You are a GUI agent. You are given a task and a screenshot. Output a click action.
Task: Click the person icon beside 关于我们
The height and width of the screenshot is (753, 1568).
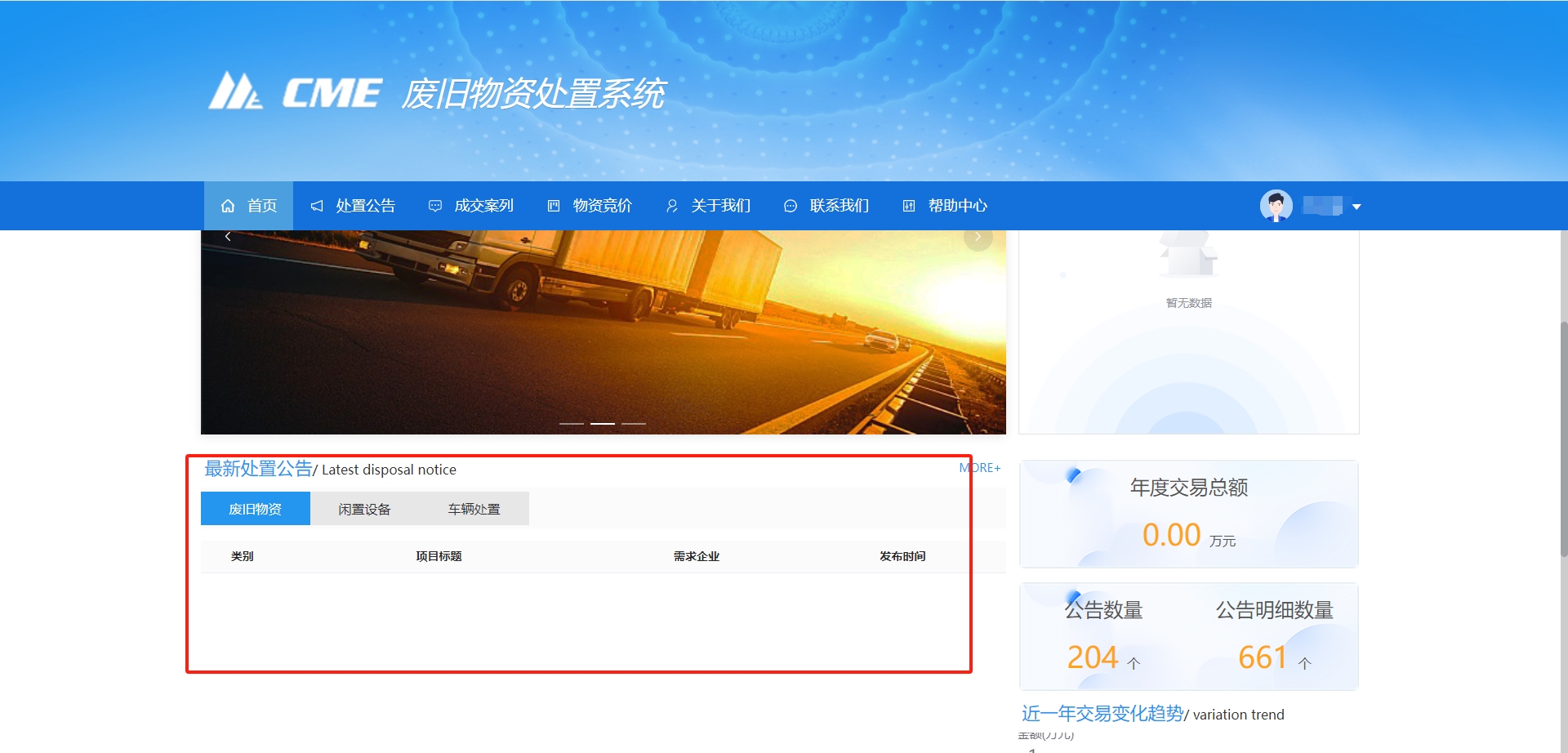[672, 206]
